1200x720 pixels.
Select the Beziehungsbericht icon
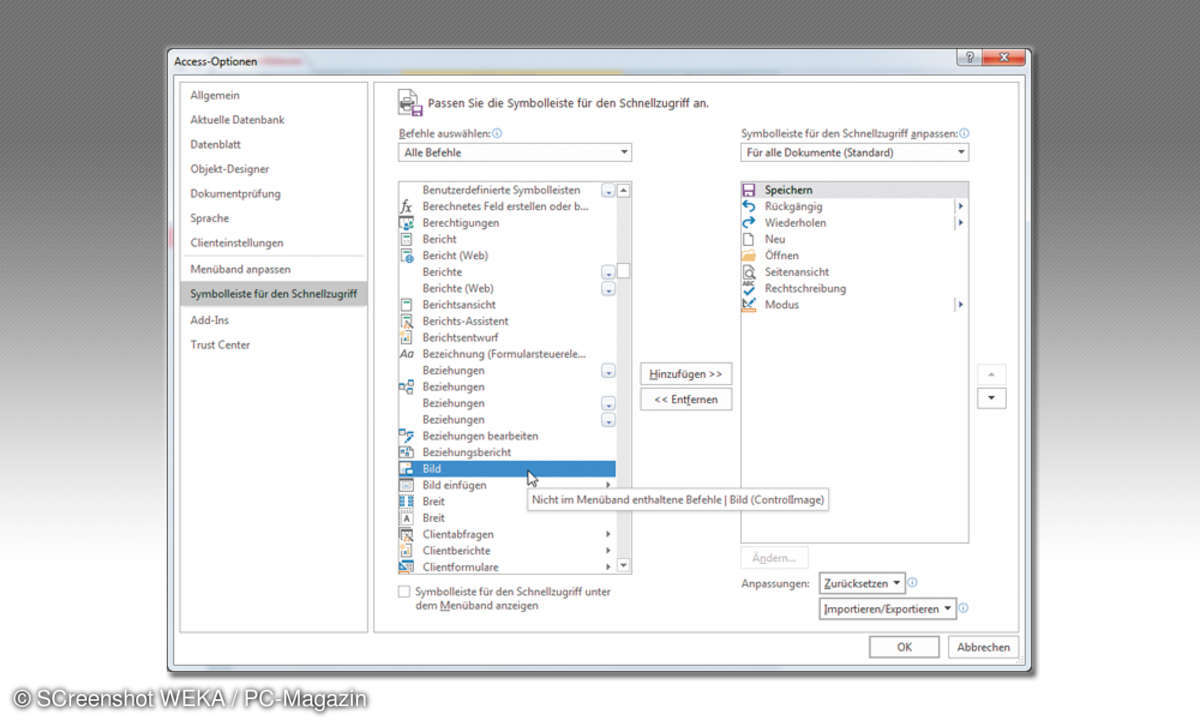[x=406, y=453]
